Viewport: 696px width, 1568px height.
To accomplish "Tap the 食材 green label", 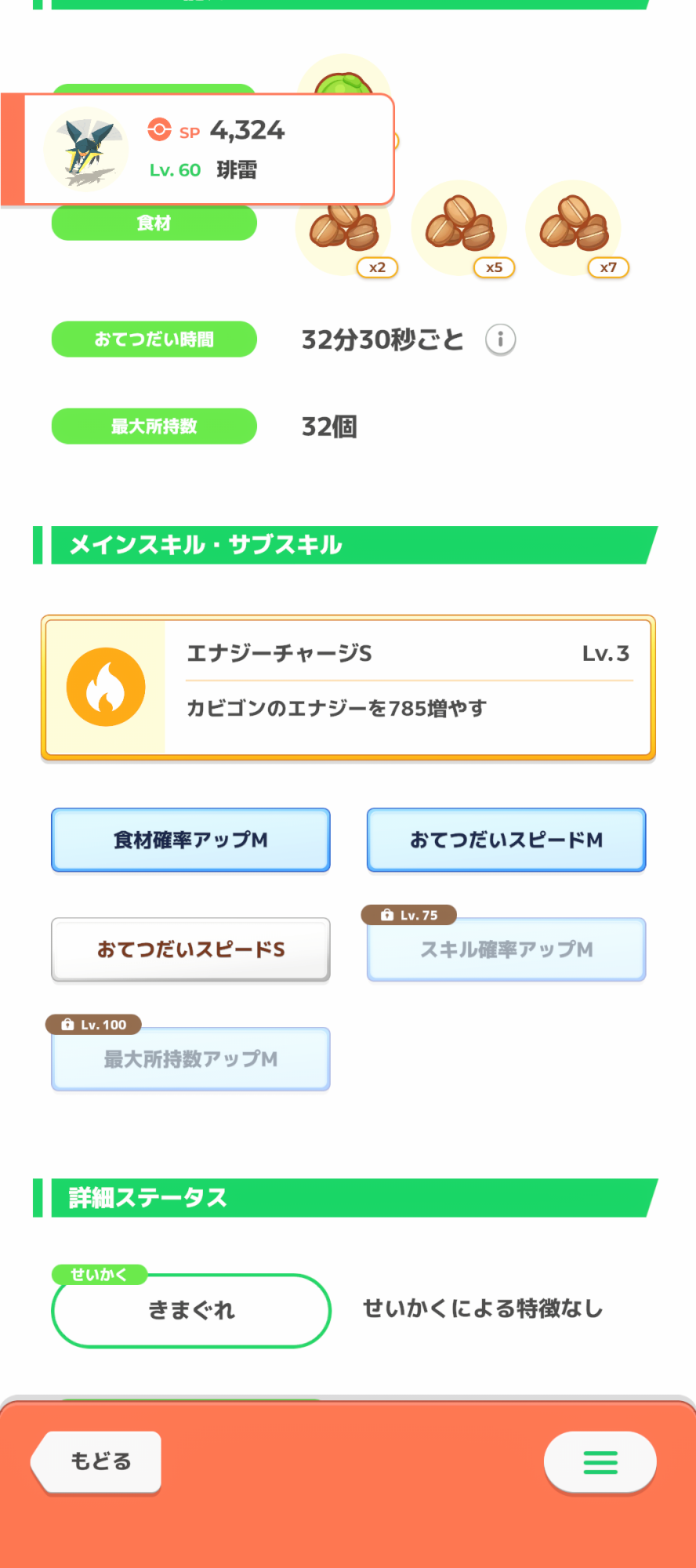I will tap(154, 223).
